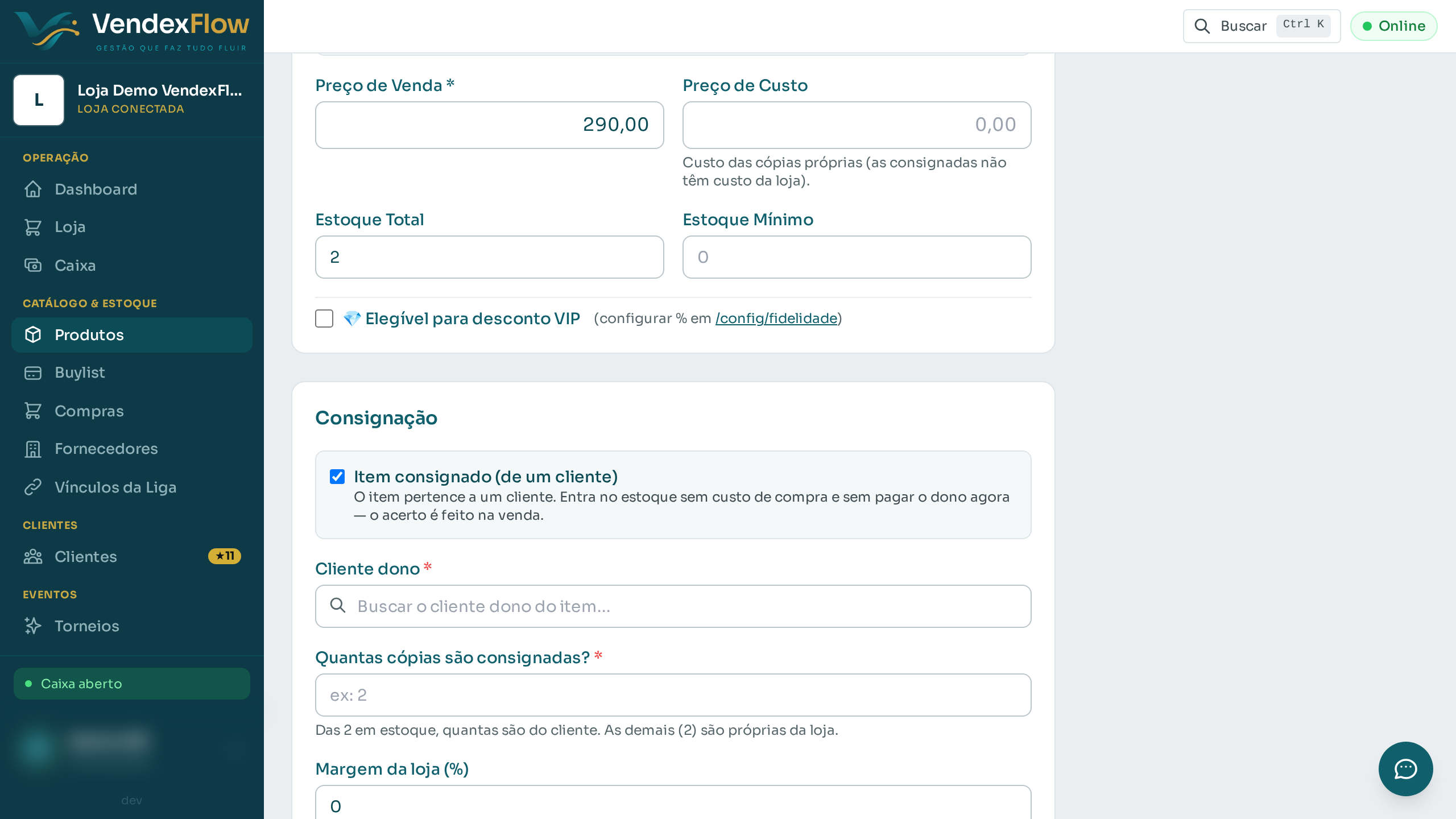Click the Online status badge
The height and width of the screenshot is (819, 1456).
[1394, 26]
